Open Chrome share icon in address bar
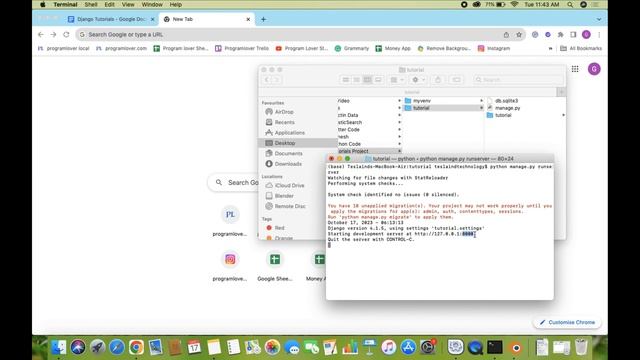This screenshot has width=640, height=360. point(506,35)
